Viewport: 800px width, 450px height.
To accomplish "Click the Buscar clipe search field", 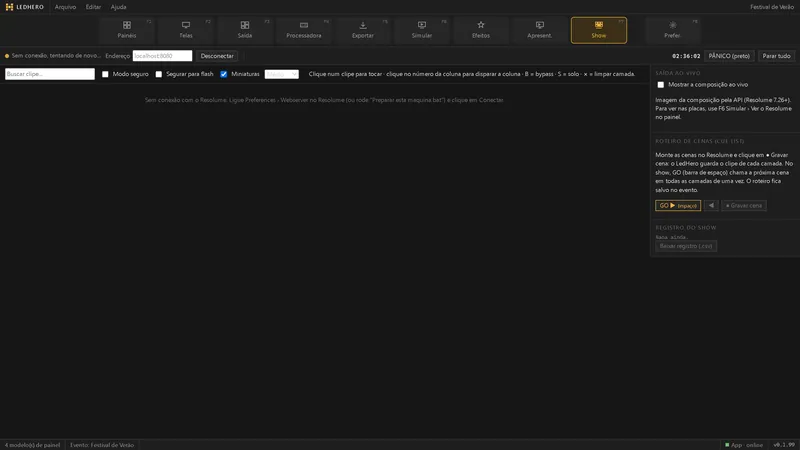I will pyautogui.click(x=50, y=74).
